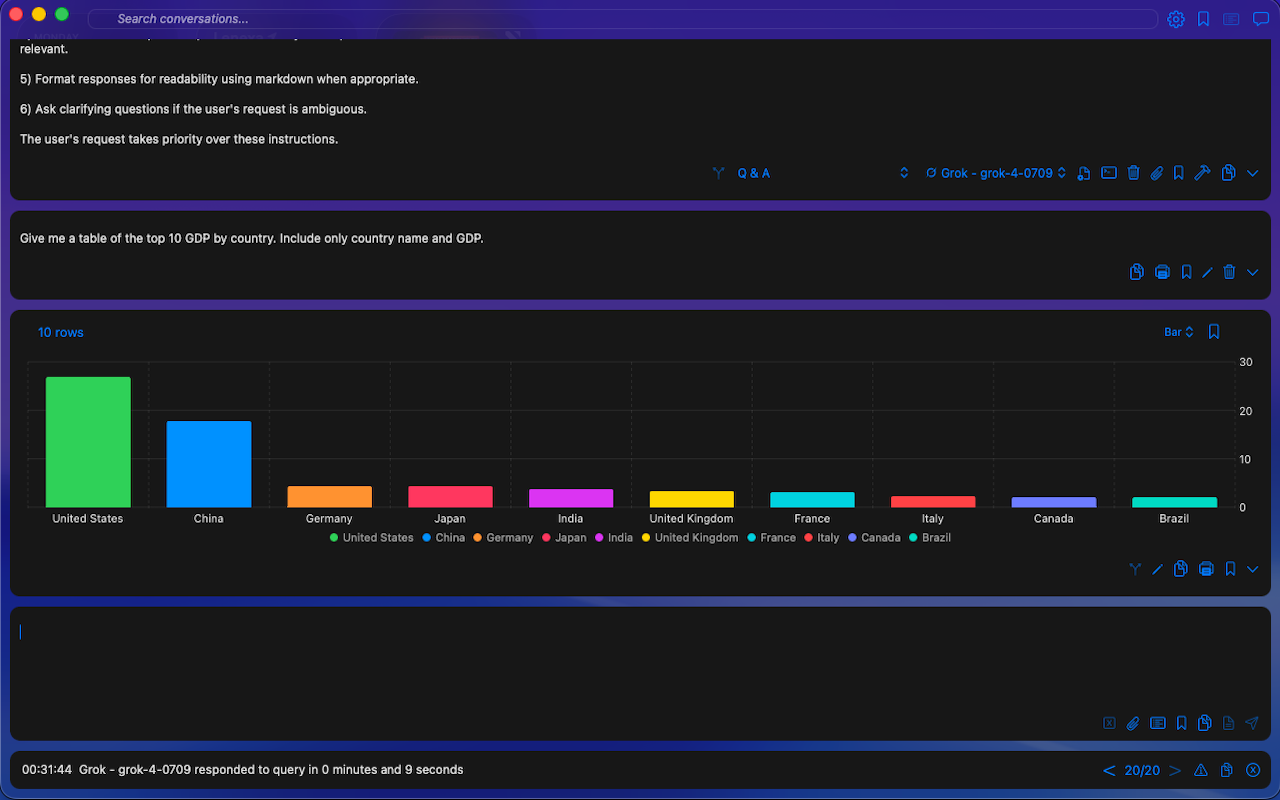Open the Q & A prompt selector

point(753,173)
